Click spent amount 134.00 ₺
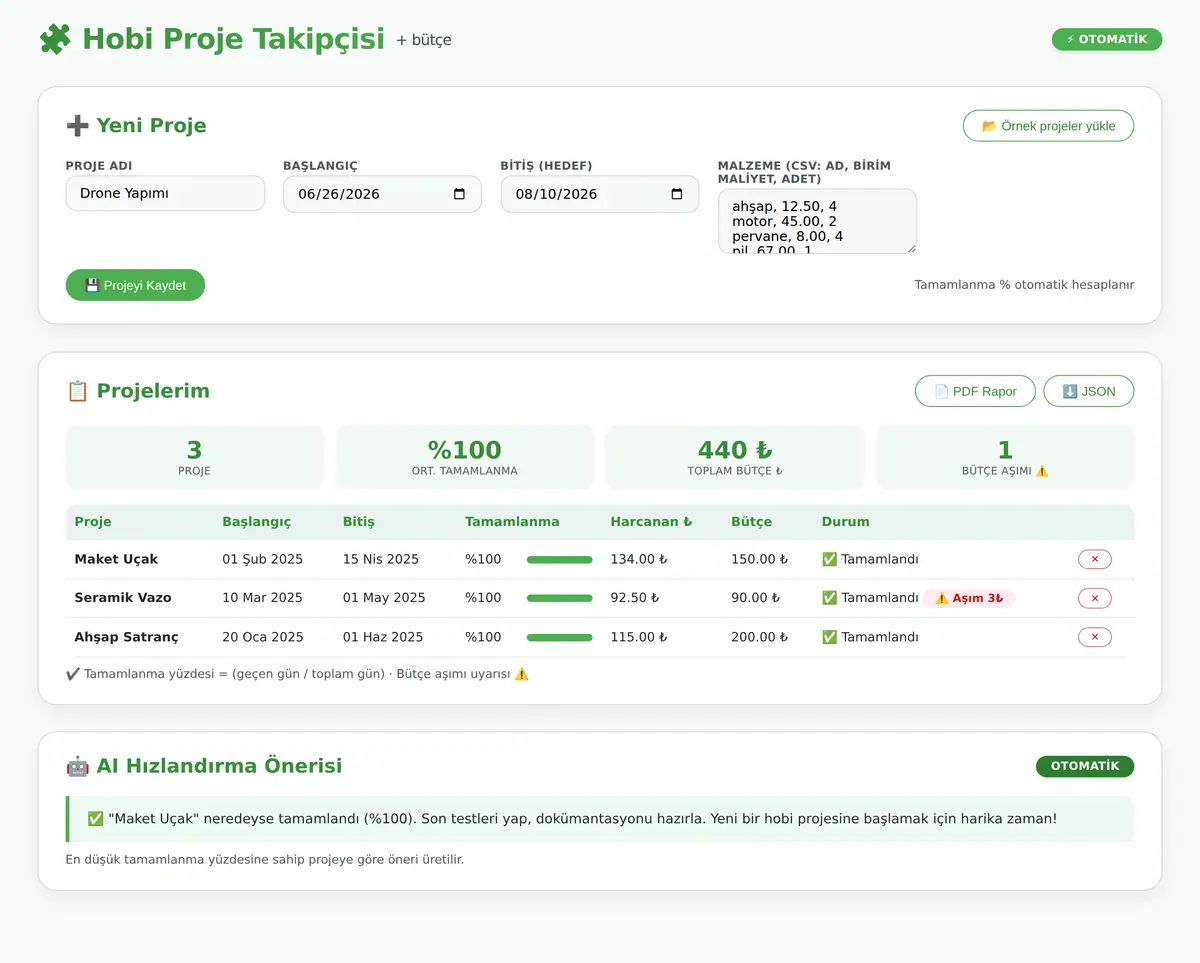Screen dimensions: 1200x963 pos(639,559)
